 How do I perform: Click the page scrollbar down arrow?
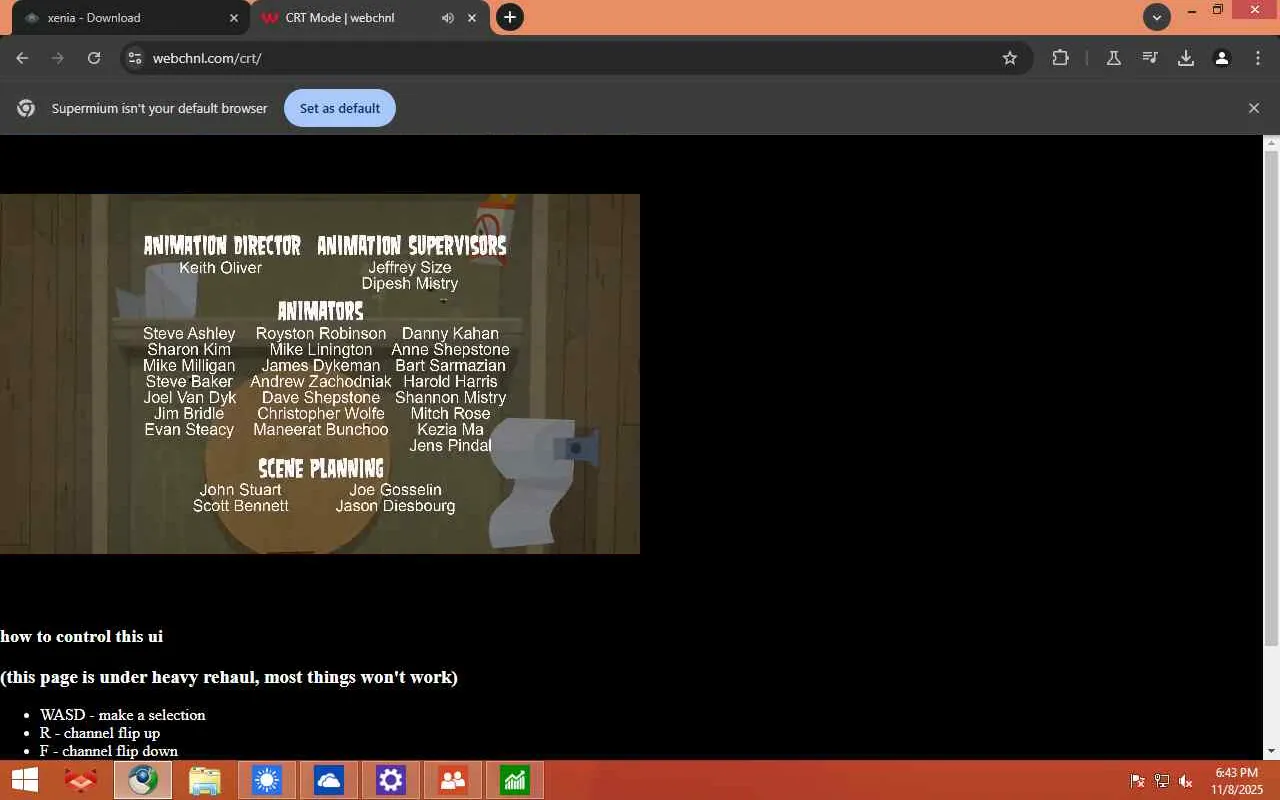point(1272,751)
